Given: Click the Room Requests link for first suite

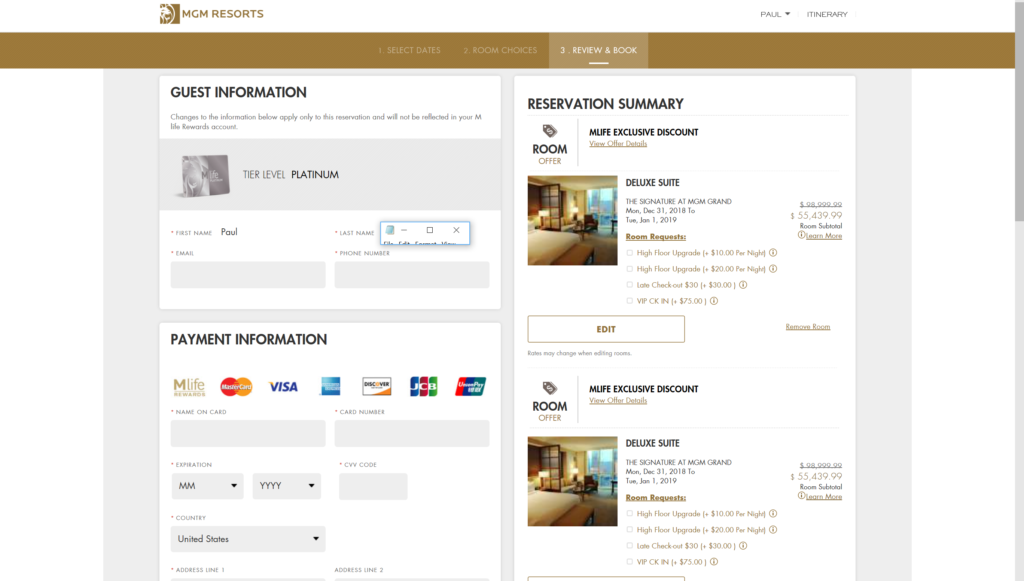Looking at the screenshot, I should click(x=656, y=236).
